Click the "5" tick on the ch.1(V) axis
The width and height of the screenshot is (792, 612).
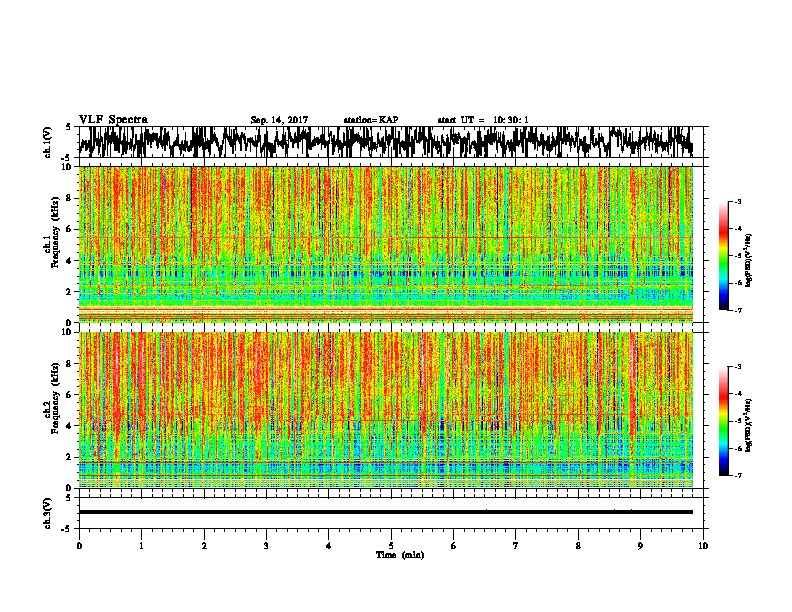pyautogui.click(x=68, y=127)
